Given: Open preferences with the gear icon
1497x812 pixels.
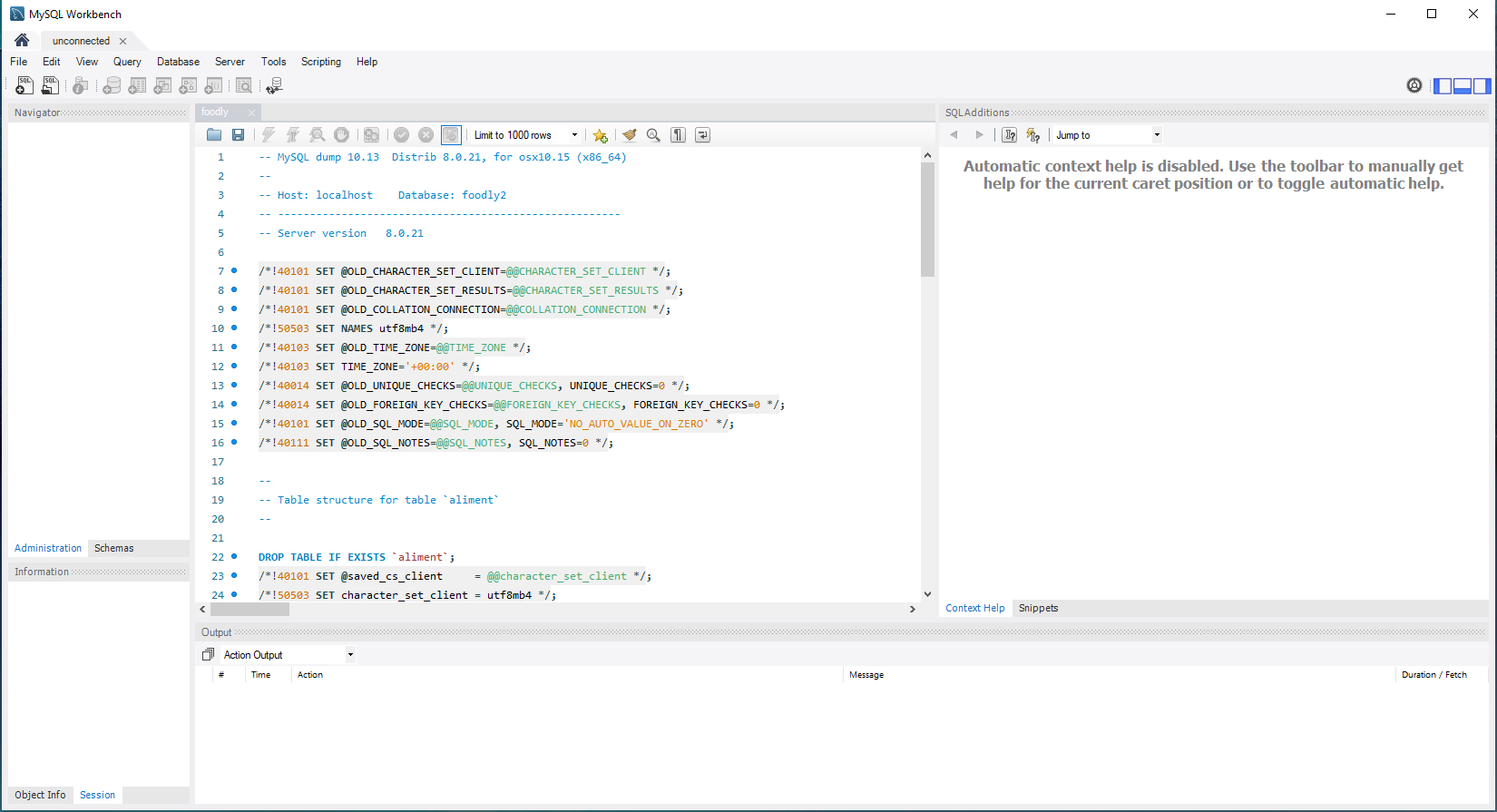Looking at the screenshot, I should (x=1414, y=85).
